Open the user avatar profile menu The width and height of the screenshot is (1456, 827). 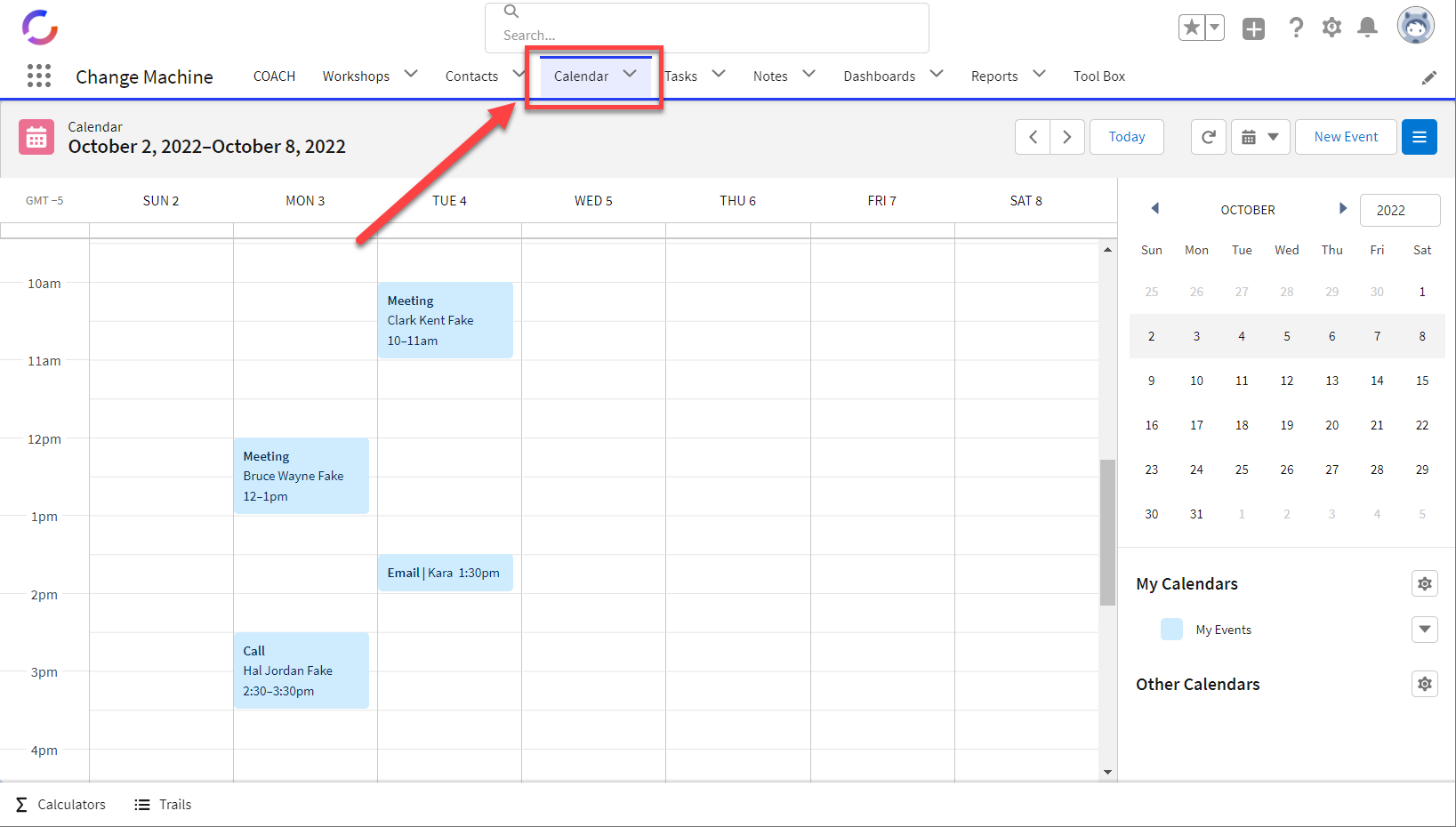click(x=1415, y=26)
